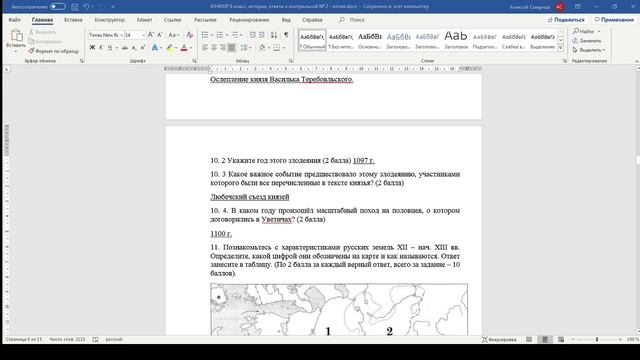This screenshot has width=640, height=360.
Task: Click the word count (Число слов) in status bar
Action: pos(67,339)
